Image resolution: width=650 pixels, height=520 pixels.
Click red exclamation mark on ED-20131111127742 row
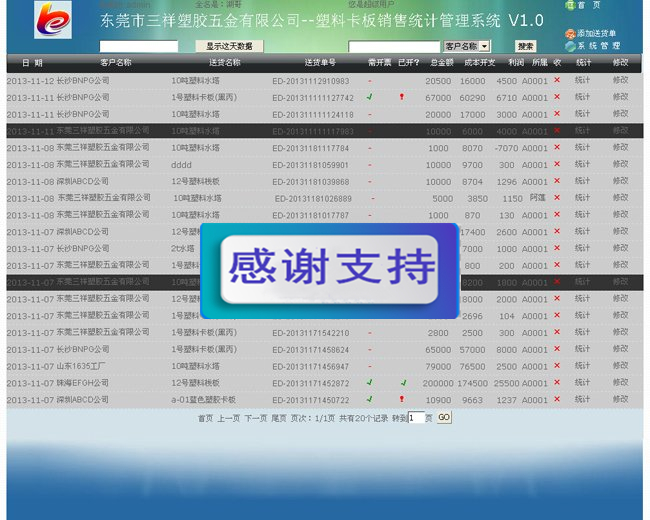tap(402, 97)
